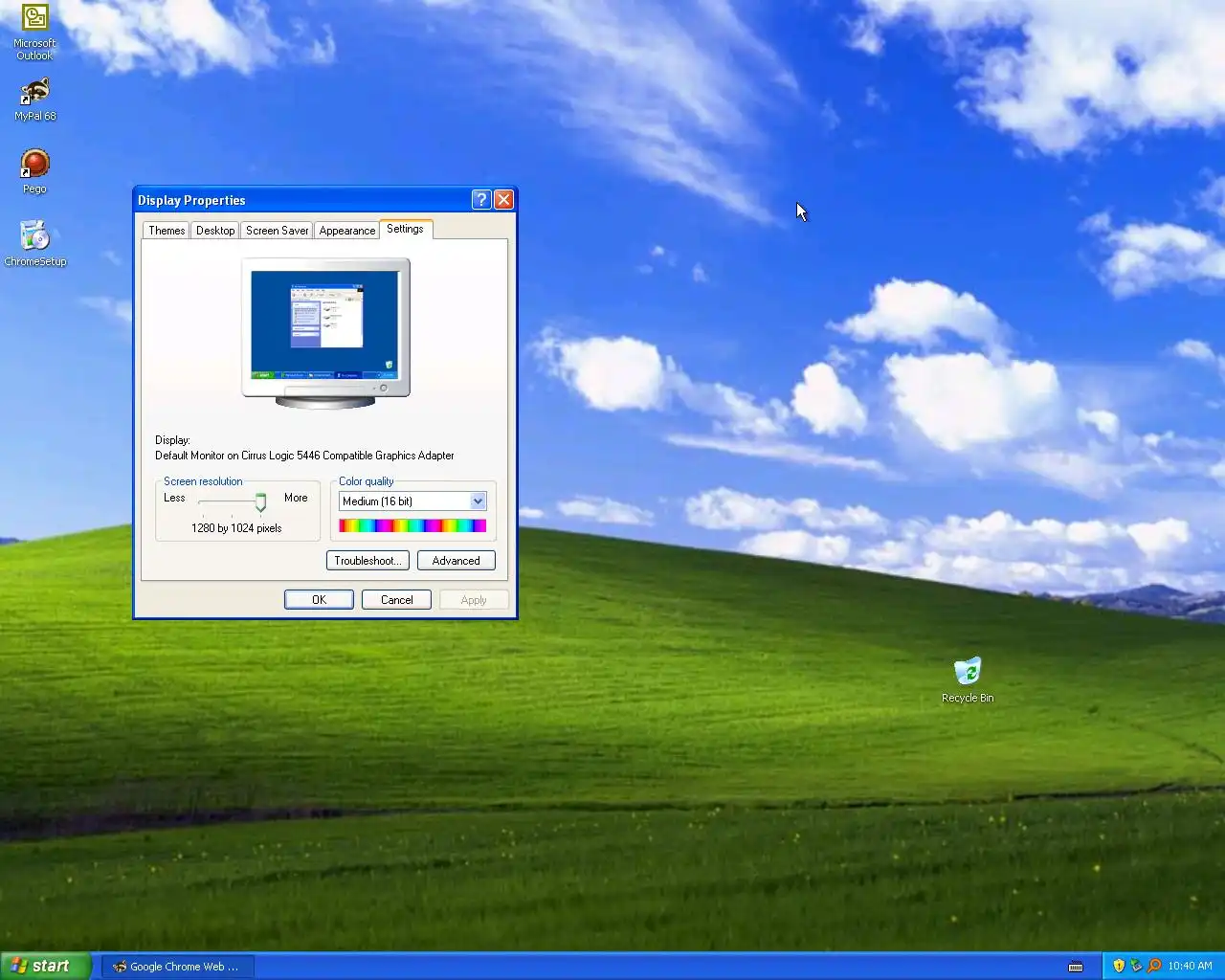Screen dimensions: 1225x980
Task: Open the Microsoft Outlook desktop icon
Action: [x=35, y=32]
